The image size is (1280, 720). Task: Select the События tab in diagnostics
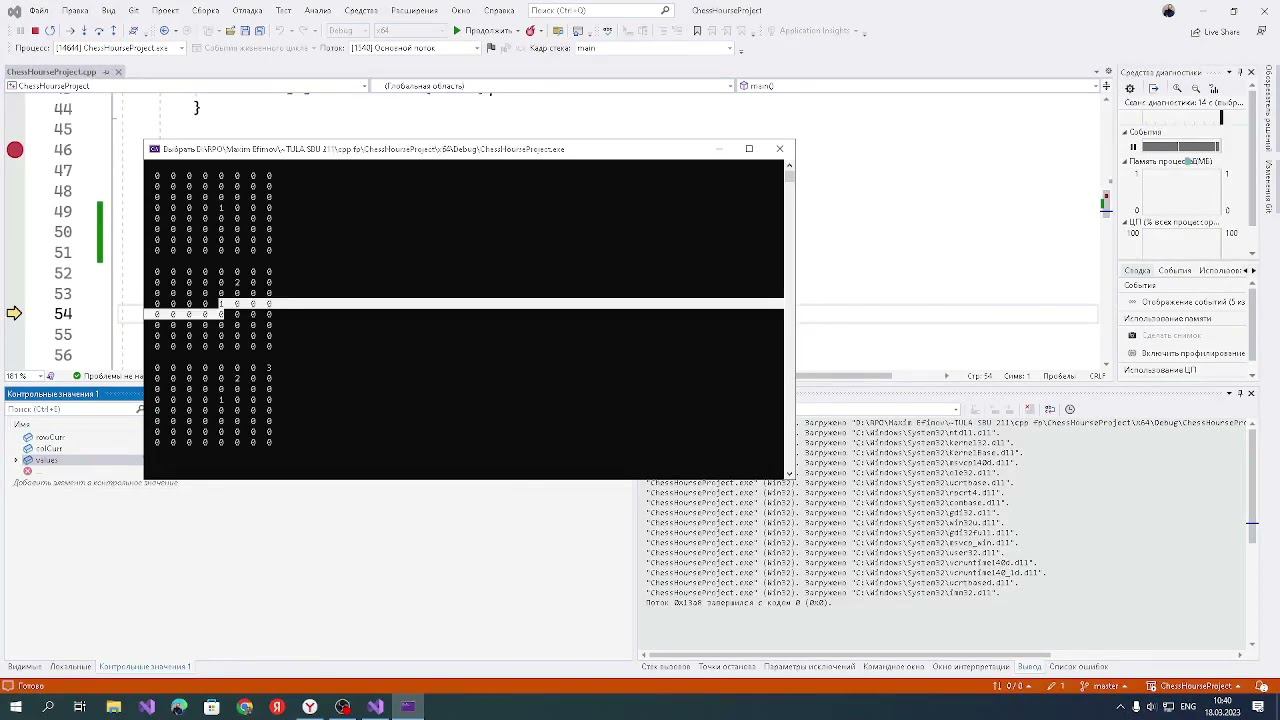[x=1175, y=271]
